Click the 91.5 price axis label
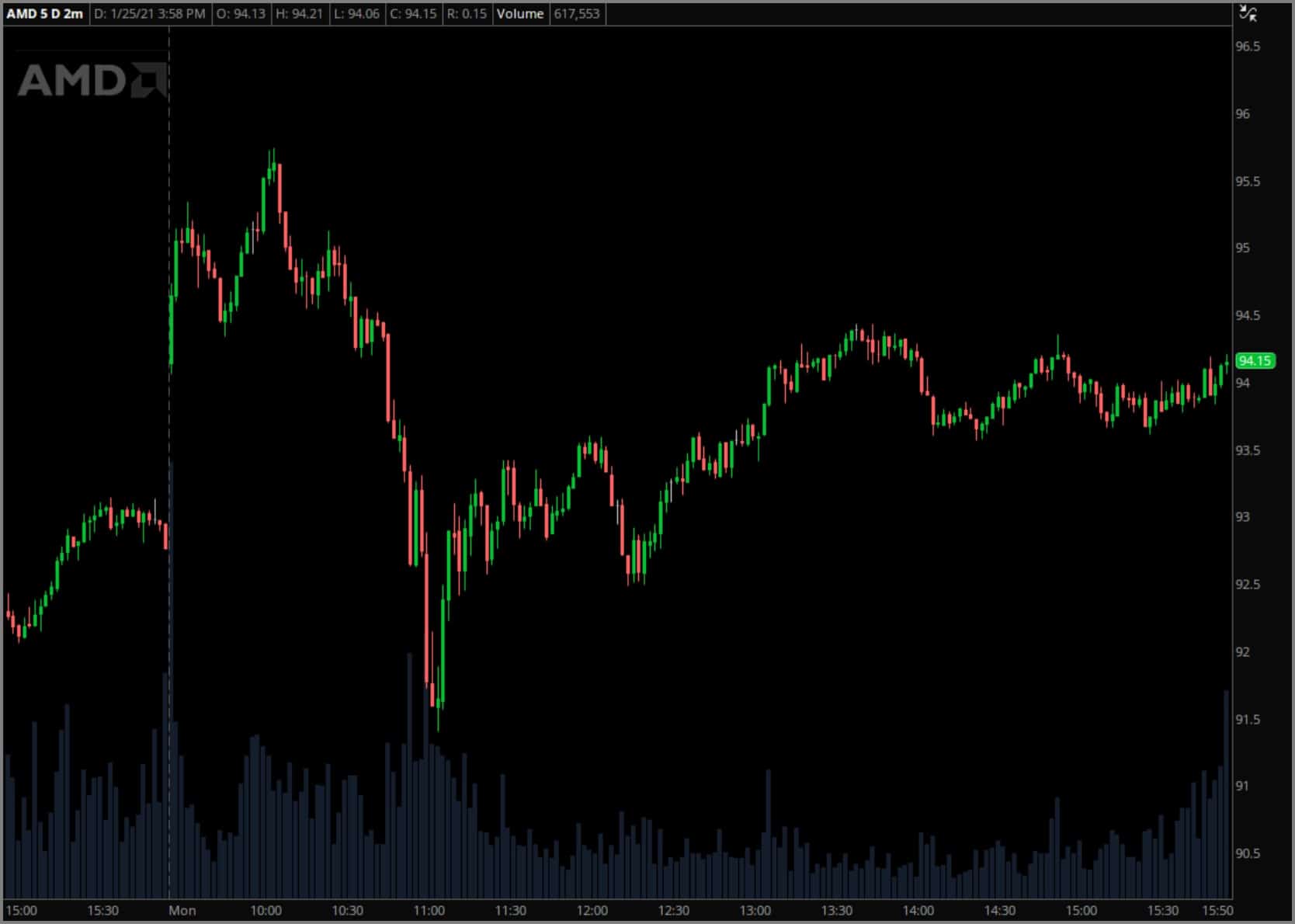1295x924 pixels. 1248,719
